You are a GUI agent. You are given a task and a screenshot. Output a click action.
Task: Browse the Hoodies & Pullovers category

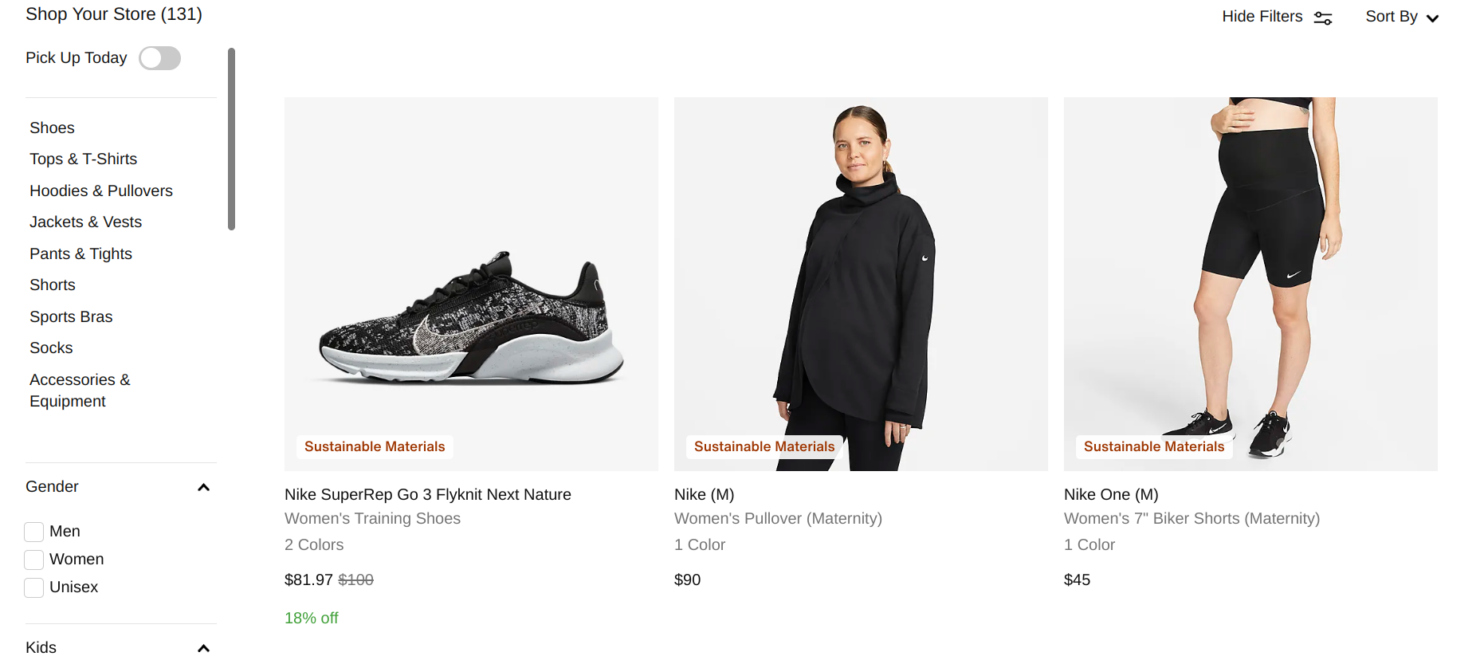click(101, 190)
